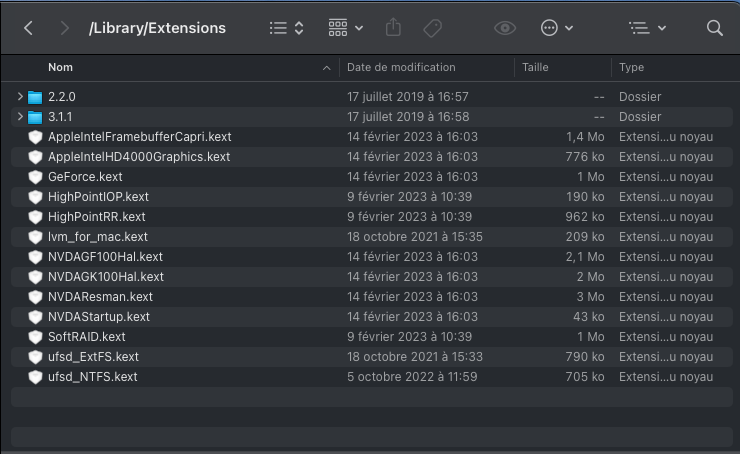This screenshot has height=454, width=740.
Task: Select the file name NVDAStartup.kext
Action: 99,317
